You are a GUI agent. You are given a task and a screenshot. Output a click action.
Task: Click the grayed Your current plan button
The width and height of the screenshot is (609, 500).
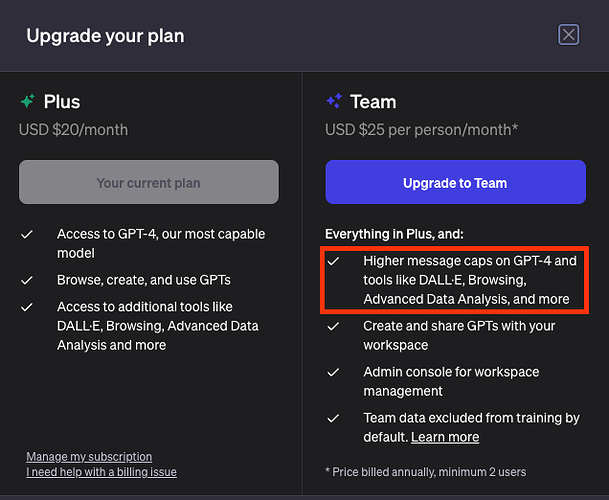[x=148, y=183]
